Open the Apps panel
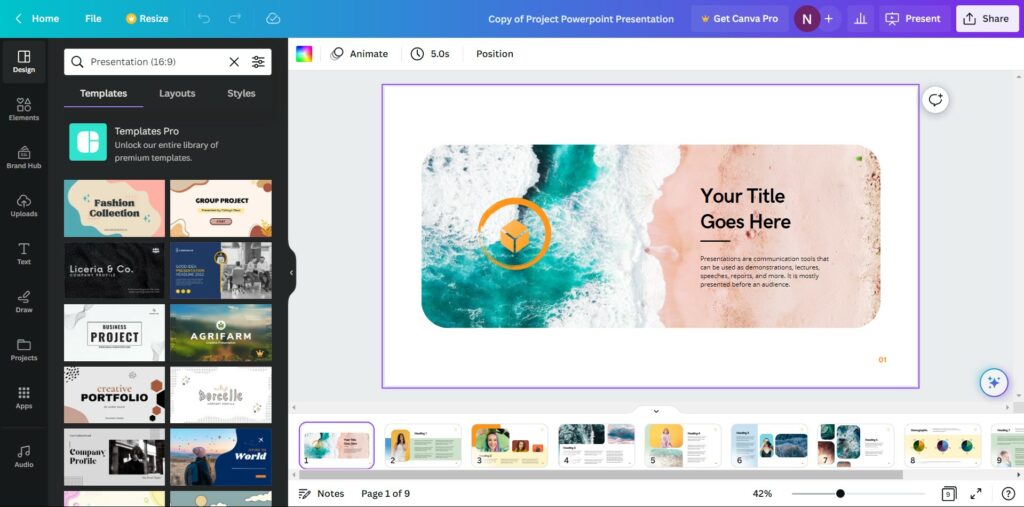 point(24,397)
